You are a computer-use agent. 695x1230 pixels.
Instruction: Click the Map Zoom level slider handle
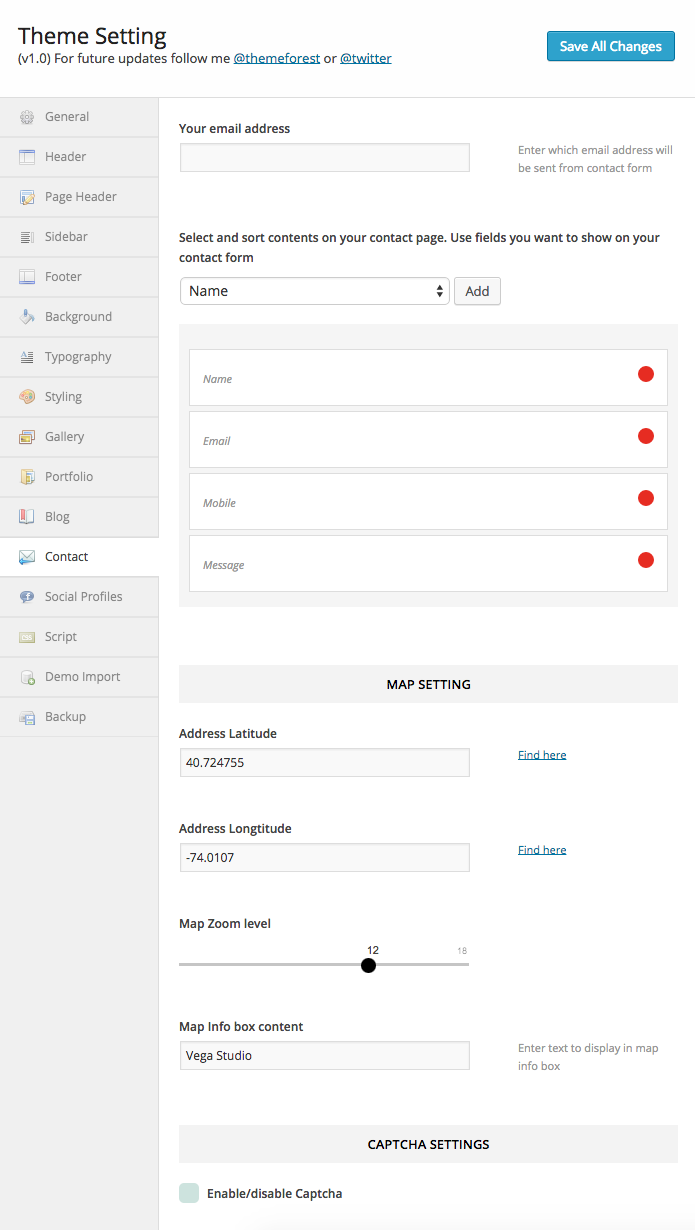pyautogui.click(x=368, y=965)
